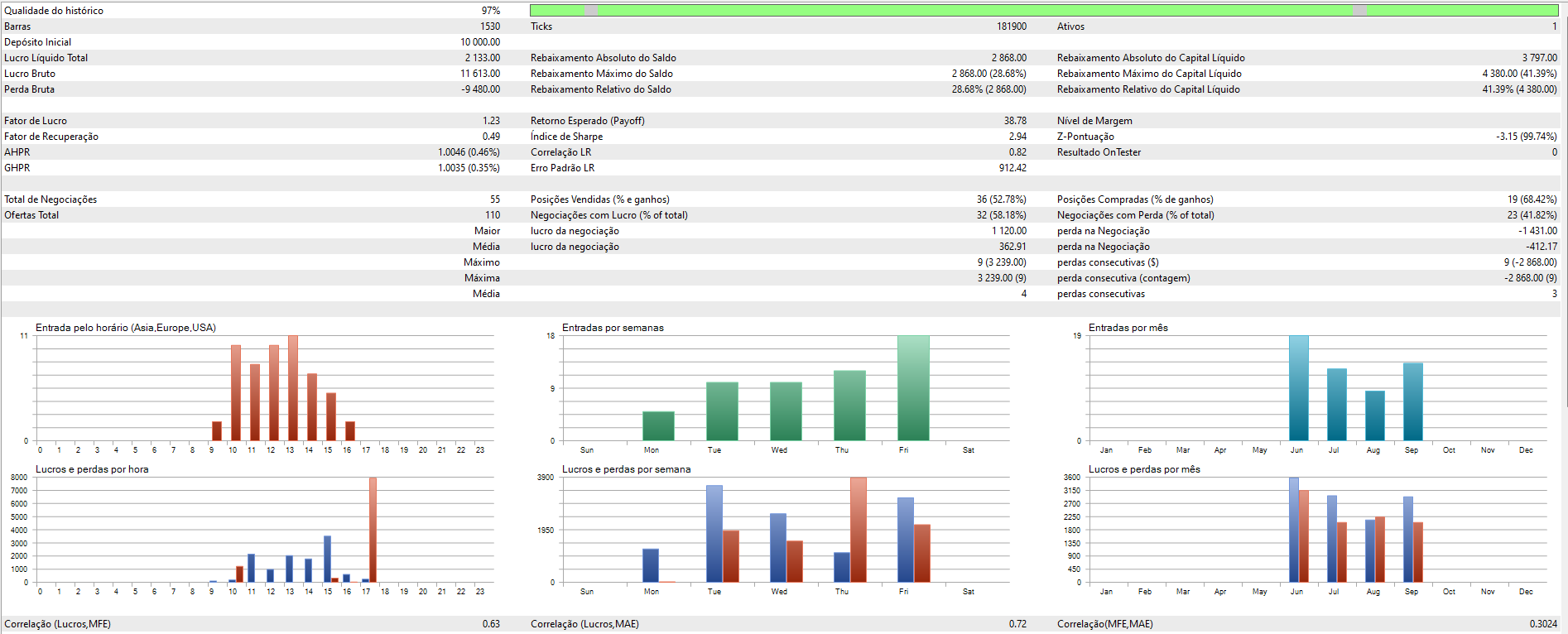Click the Z-score value -3.15 (99.74%)

pos(1527,137)
